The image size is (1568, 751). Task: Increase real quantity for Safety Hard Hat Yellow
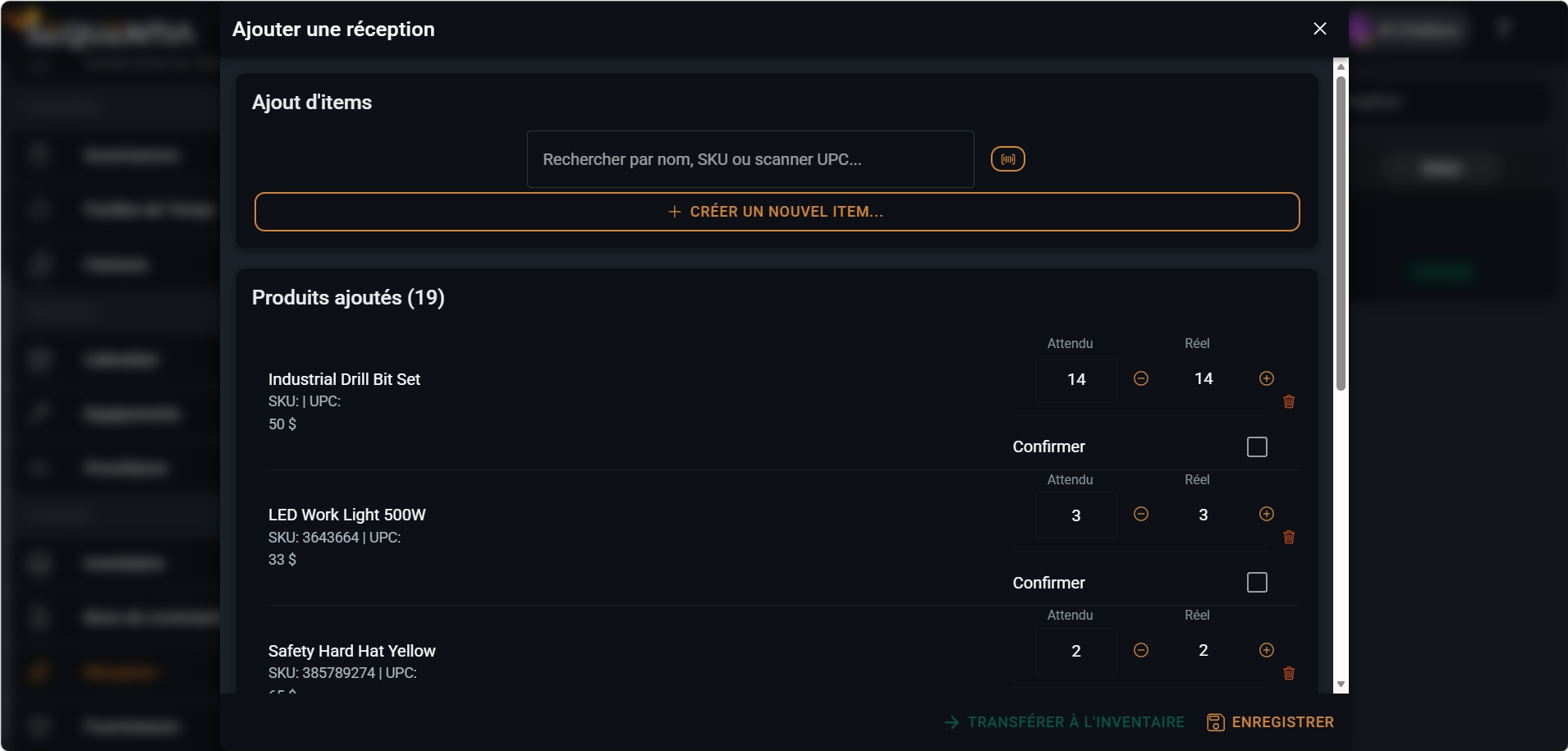coord(1267,650)
